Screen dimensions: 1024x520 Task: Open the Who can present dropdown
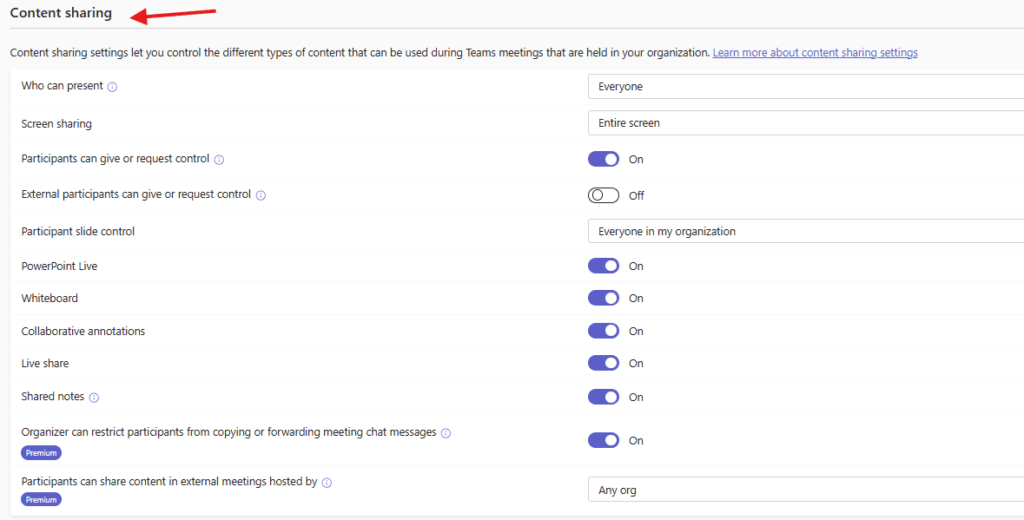805,87
